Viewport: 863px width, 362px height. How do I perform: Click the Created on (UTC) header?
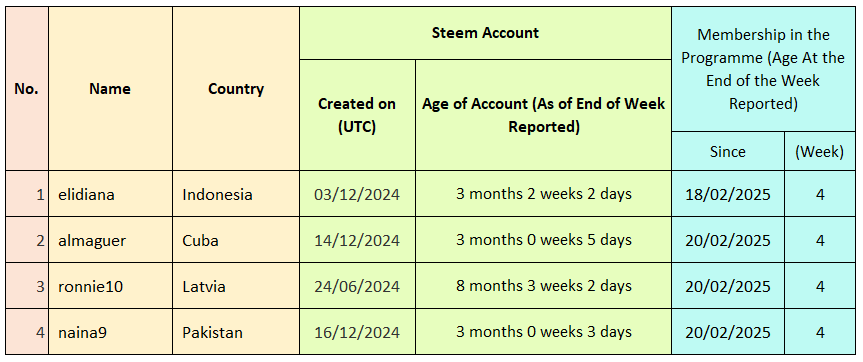(x=357, y=115)
